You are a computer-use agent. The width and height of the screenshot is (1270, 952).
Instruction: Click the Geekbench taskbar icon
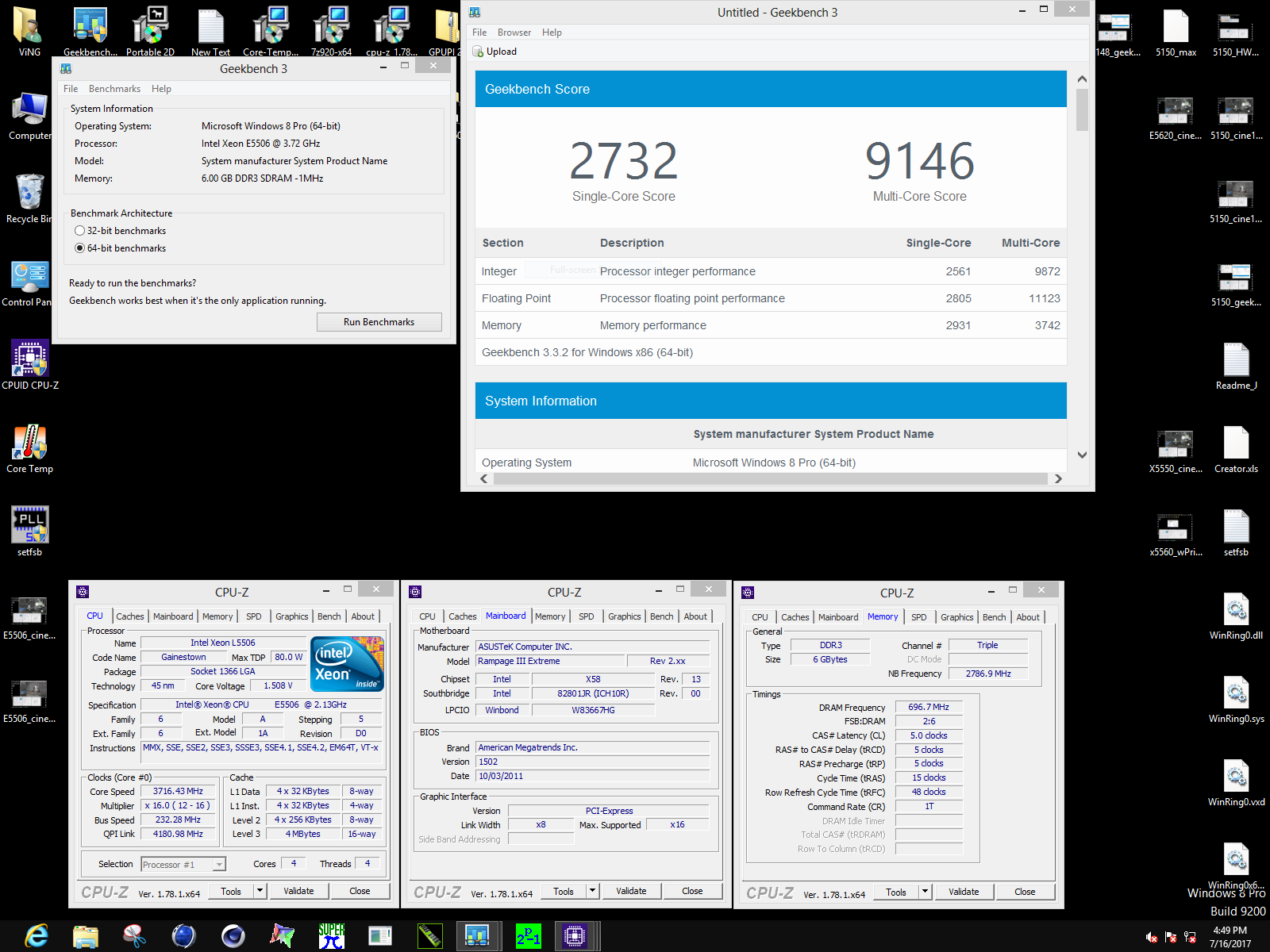click(x=477, y=936)
